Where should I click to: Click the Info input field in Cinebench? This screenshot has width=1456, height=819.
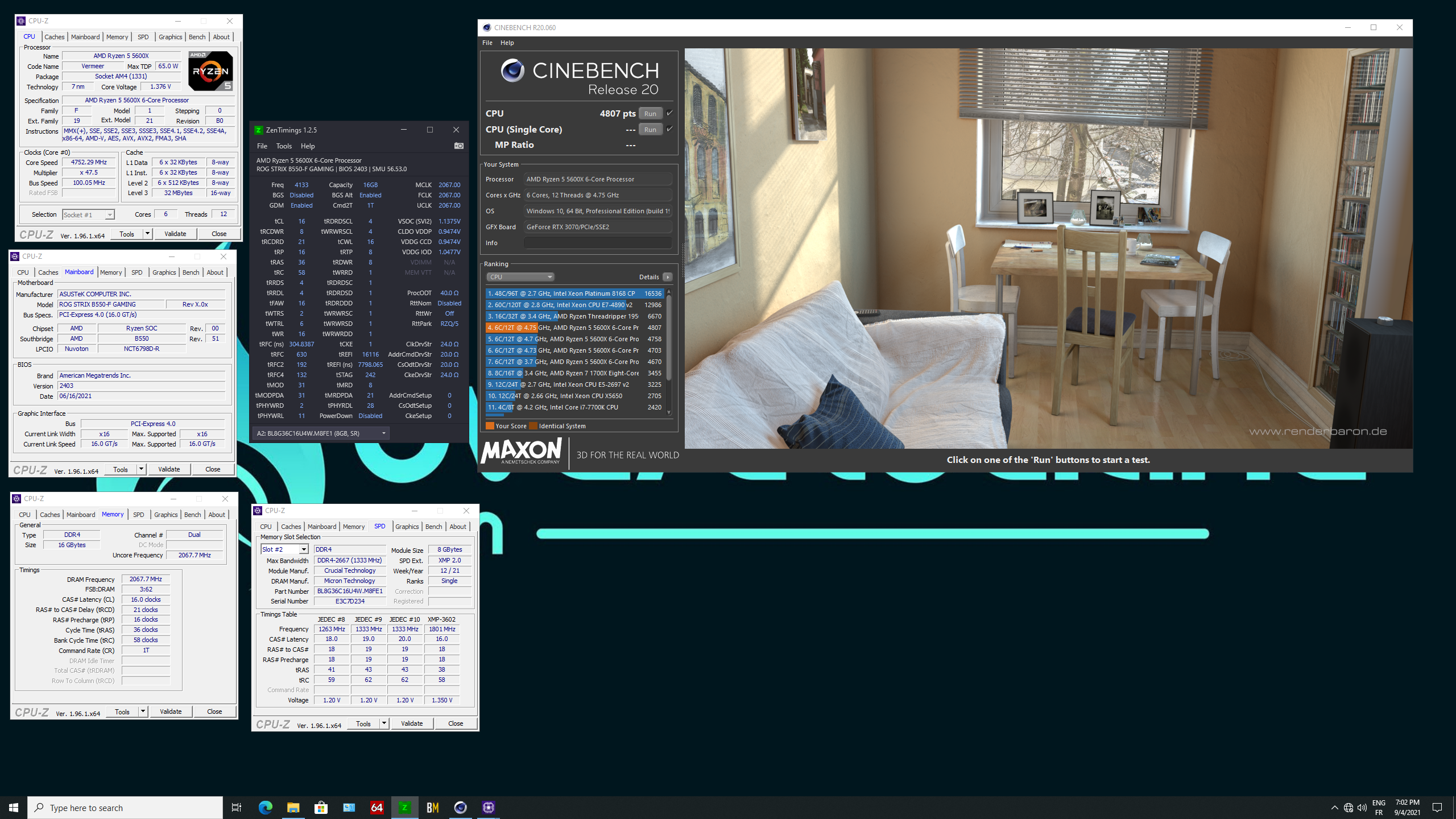598,243
